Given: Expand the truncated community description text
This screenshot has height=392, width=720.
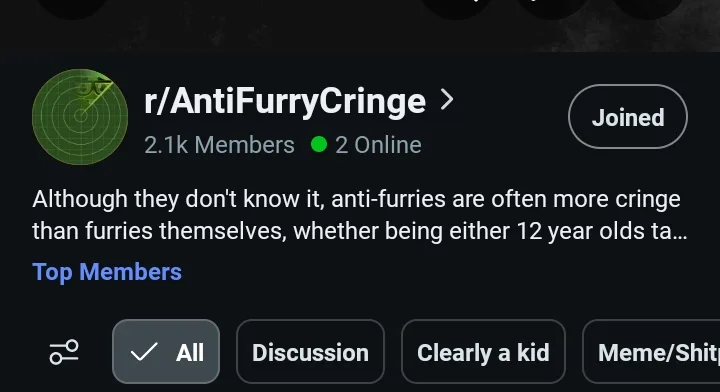Looking at the screenshot, I should tap(360, 215).
